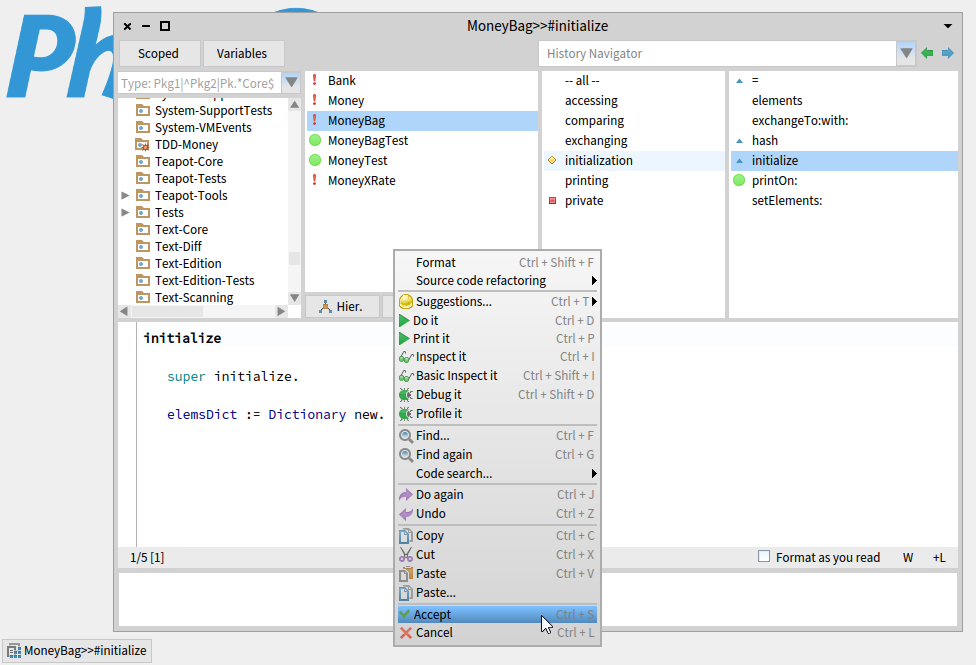Click the Paste clipboard icon
The image size is (976, 665).
(406, 573)
